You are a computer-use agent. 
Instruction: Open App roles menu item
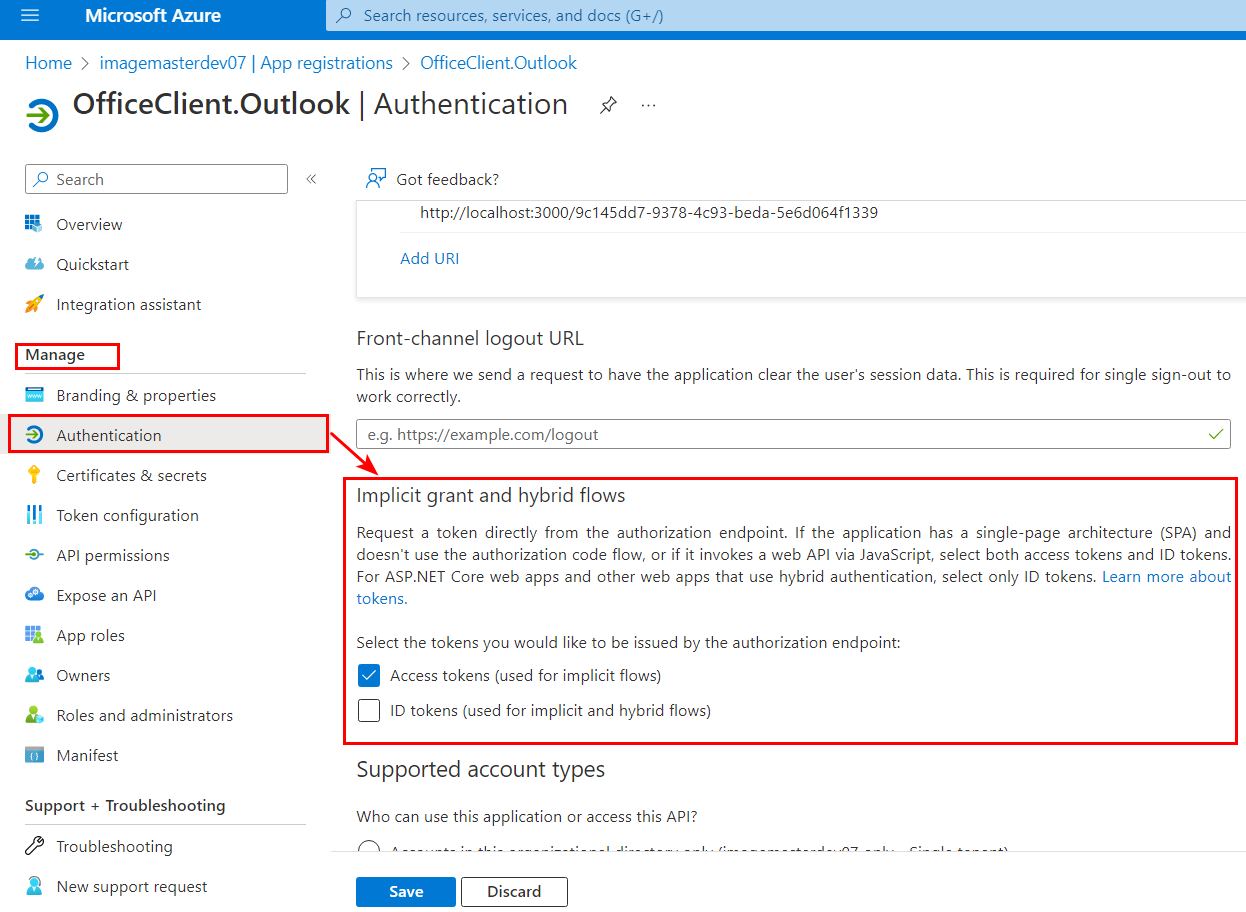click(x=90, y=635)
